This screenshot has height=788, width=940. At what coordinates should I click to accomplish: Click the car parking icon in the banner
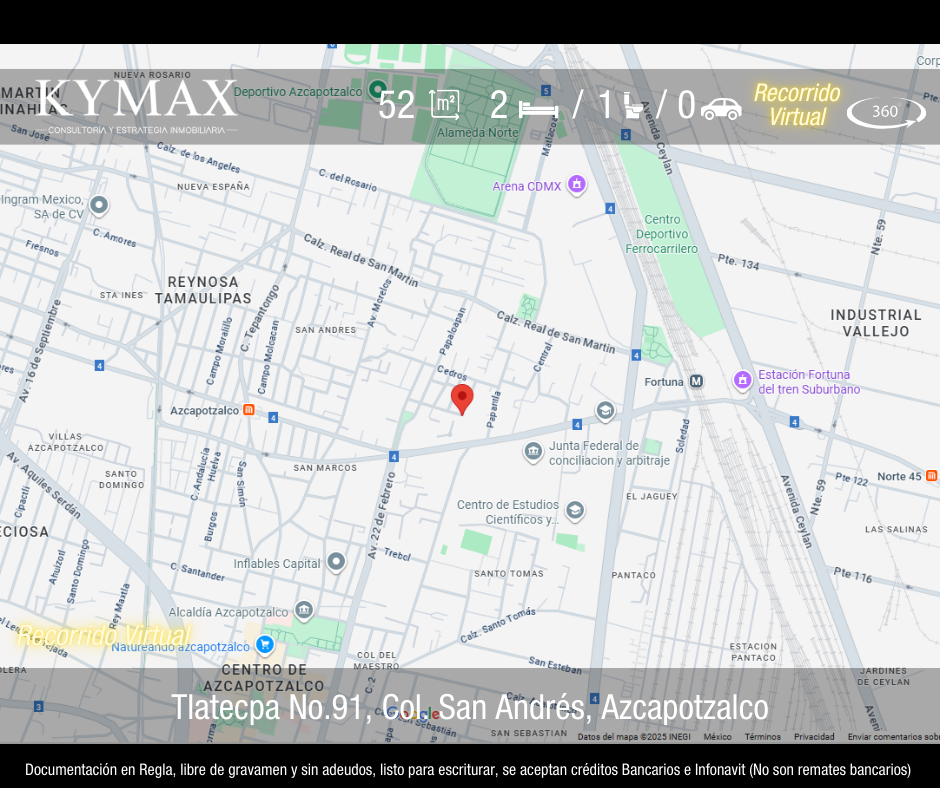click(721, 109)
